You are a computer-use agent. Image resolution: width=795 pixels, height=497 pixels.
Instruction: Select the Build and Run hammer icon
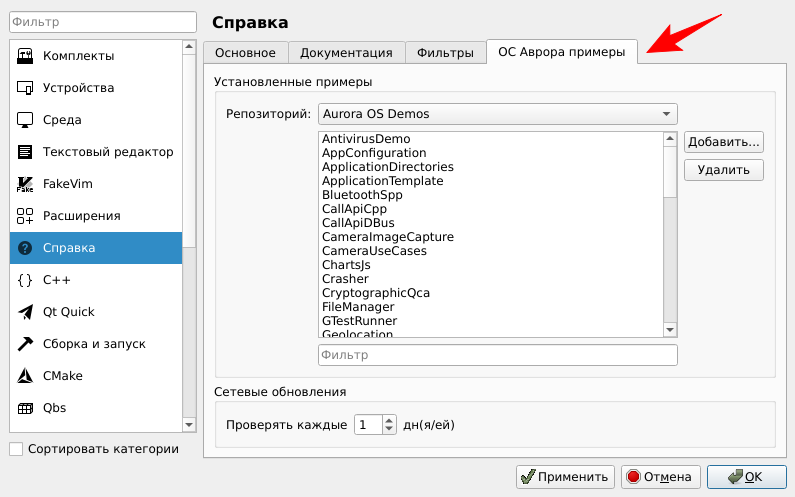(x=25, y=344)
